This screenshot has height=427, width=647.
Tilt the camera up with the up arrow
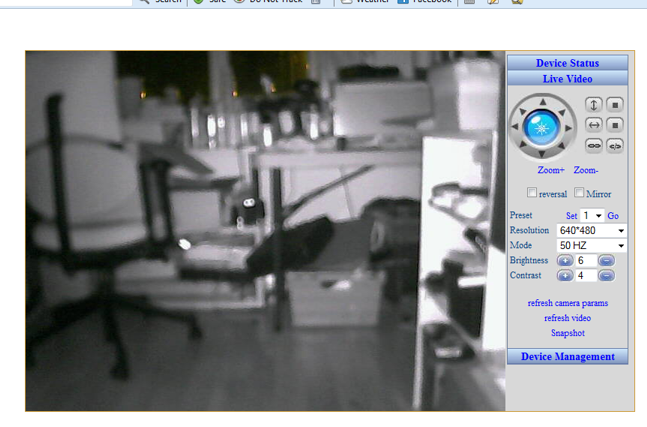pos(543,102)
